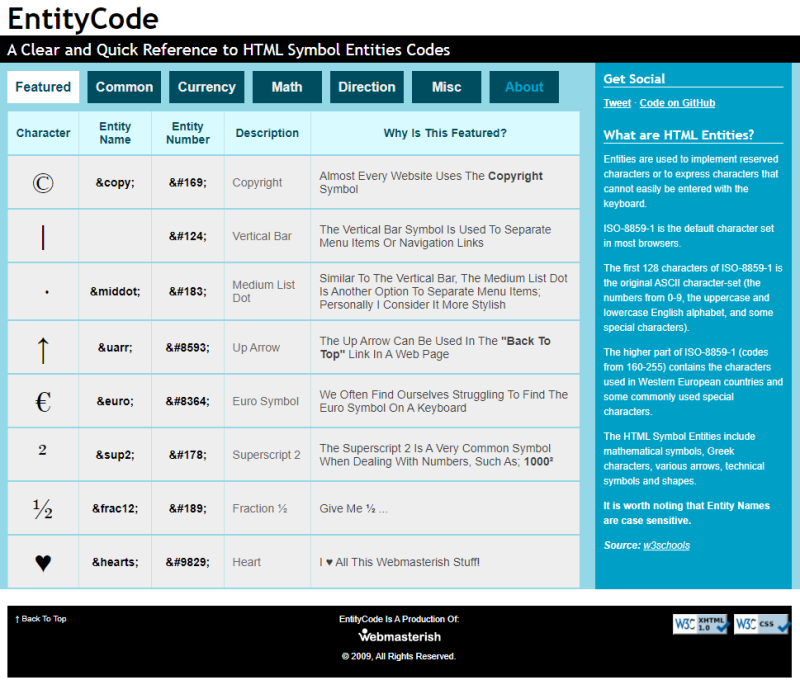Click the fraction ½ character
Image resolution: width=800 pixels, height=680 pixels.
tap(41, 508)
